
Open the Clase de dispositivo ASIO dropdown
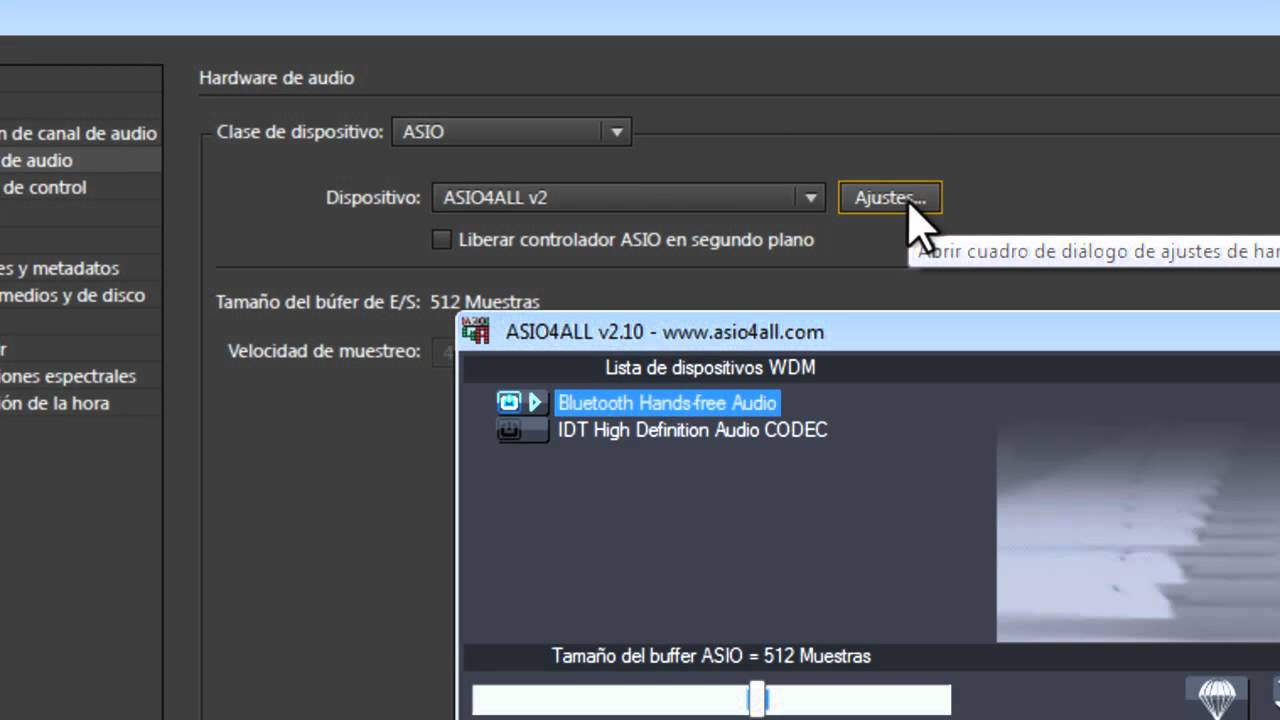511,132
